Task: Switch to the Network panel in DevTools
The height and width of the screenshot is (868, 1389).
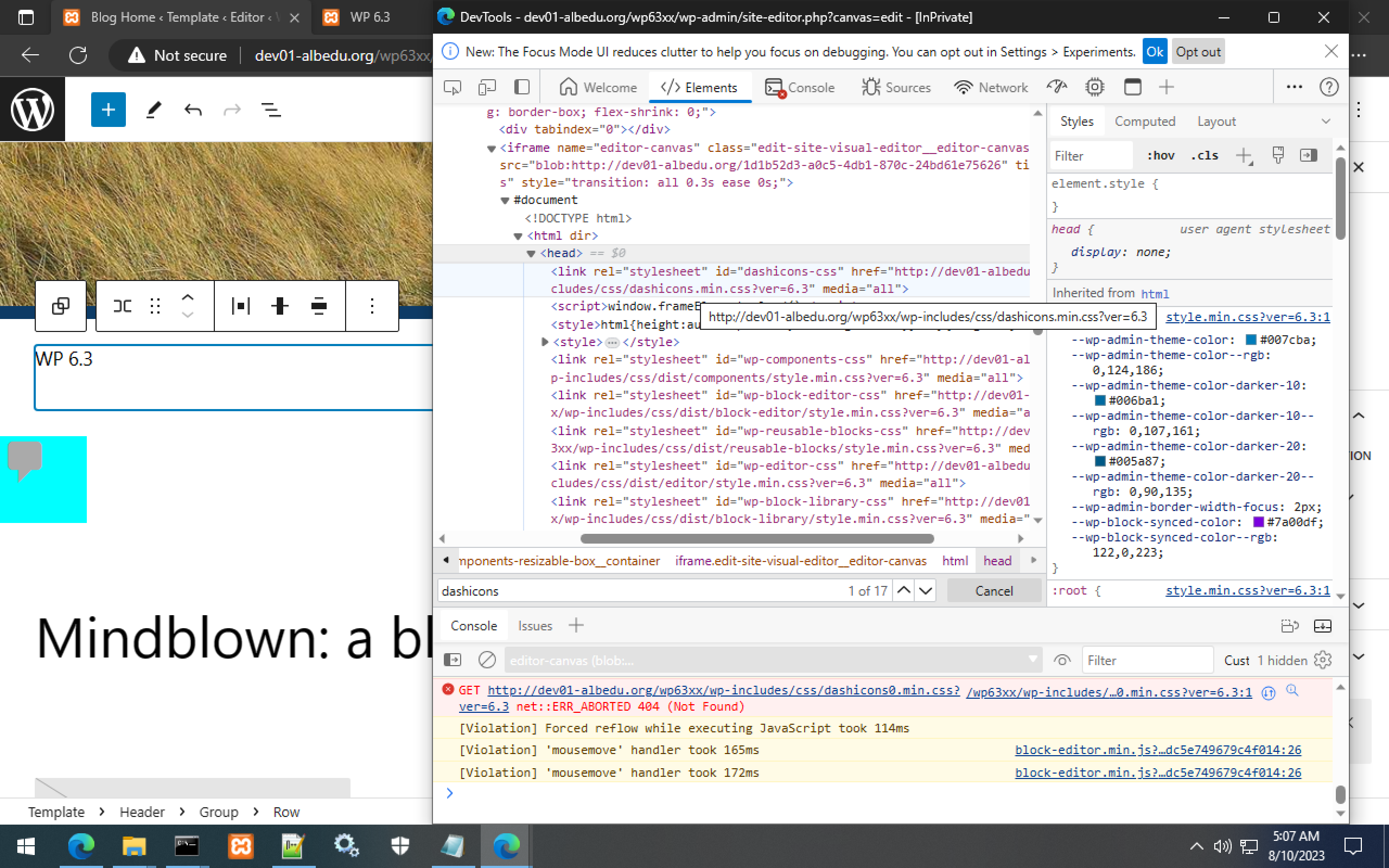Action: click(991, 87)
